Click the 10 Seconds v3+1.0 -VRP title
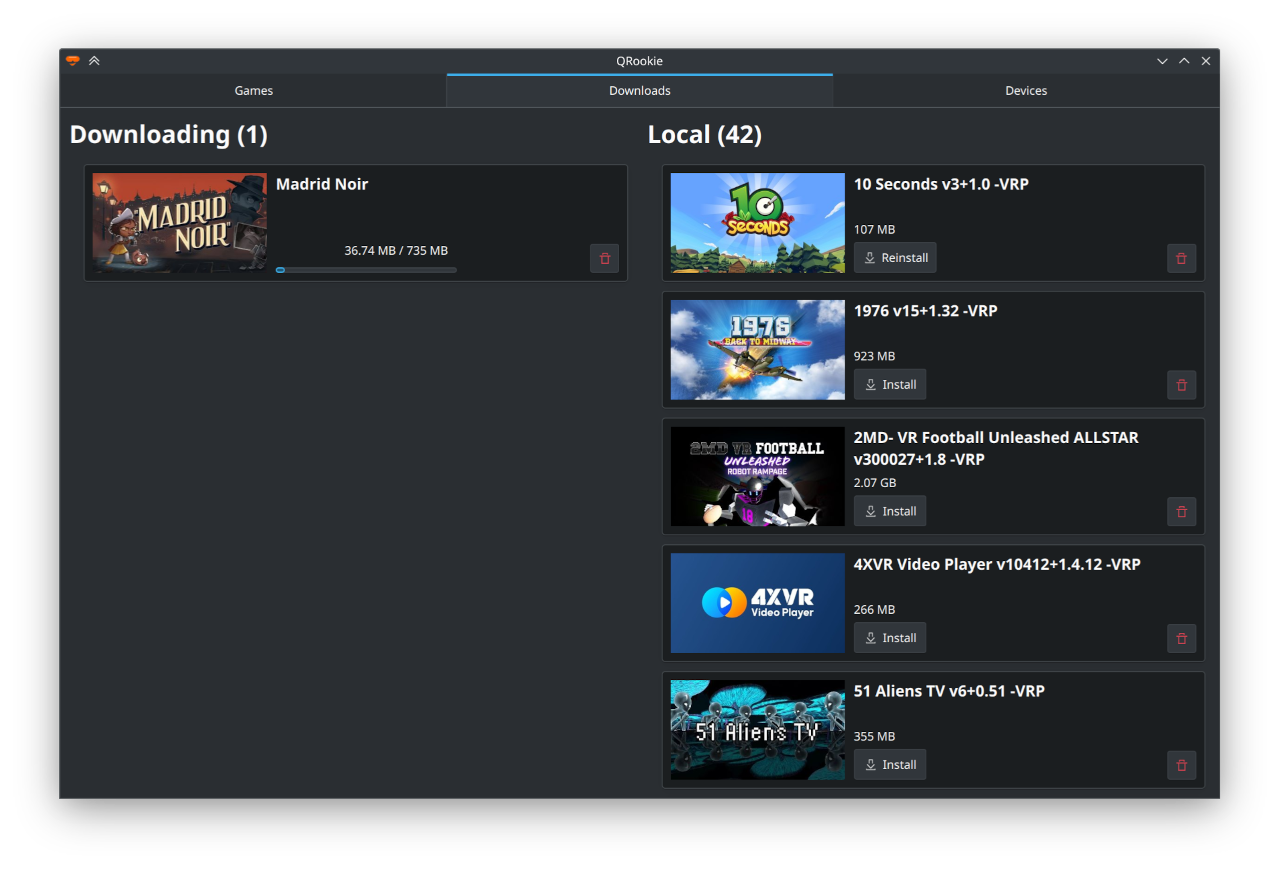 [941, 184]
